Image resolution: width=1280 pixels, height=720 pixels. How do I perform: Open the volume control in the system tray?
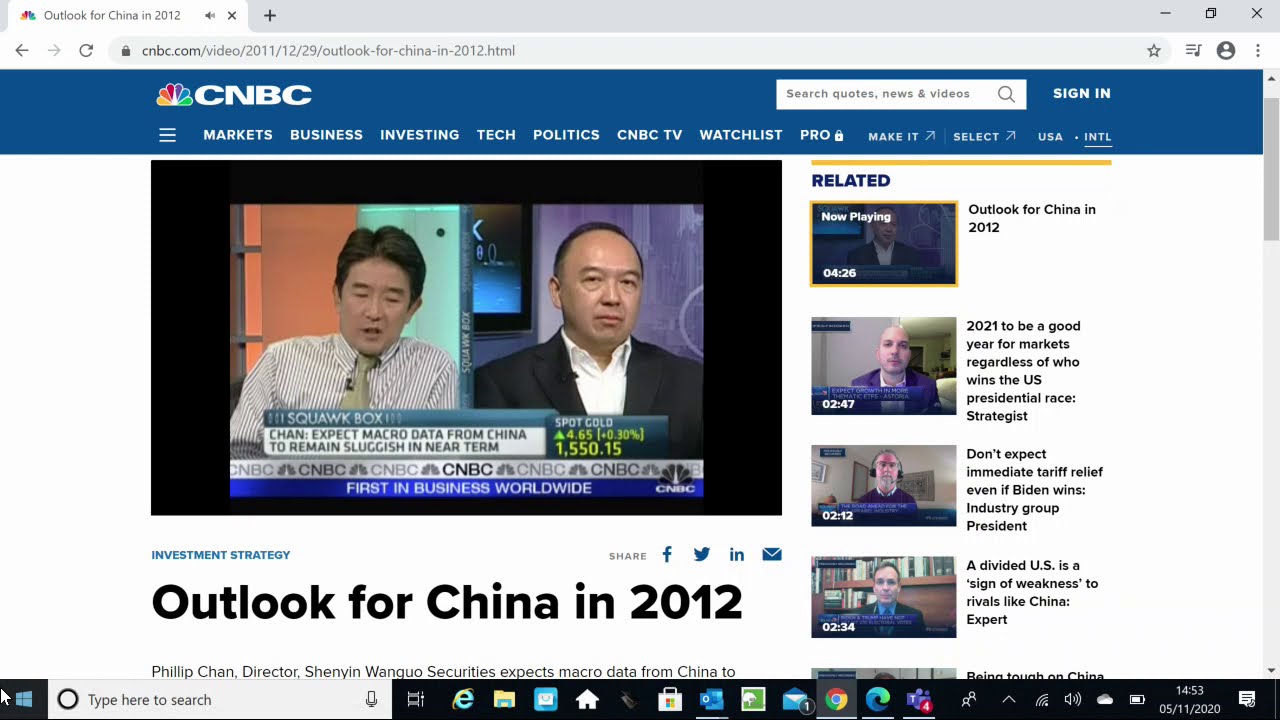click(x=1073, y=700)
